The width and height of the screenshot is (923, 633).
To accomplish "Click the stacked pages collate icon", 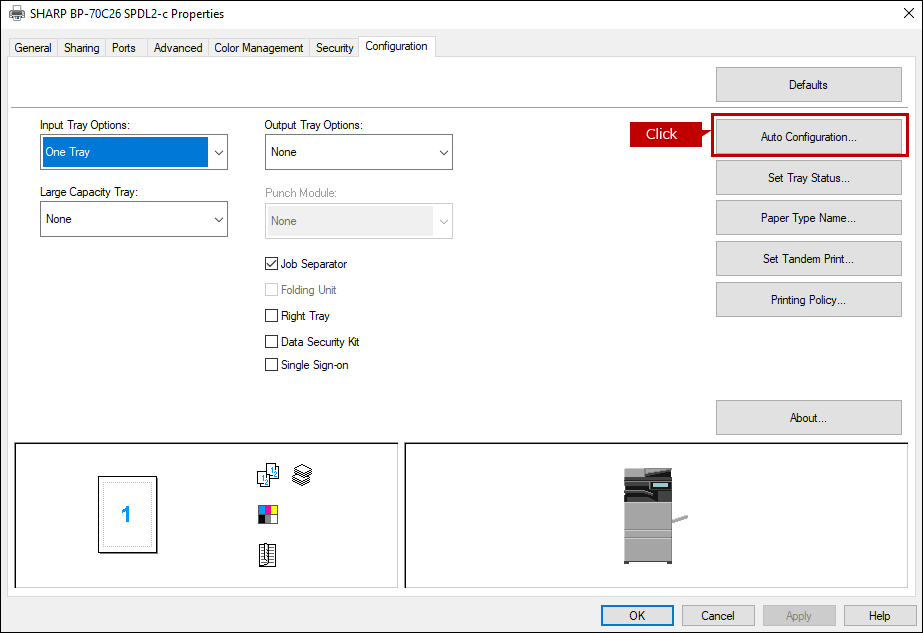I will click(302, 476).
